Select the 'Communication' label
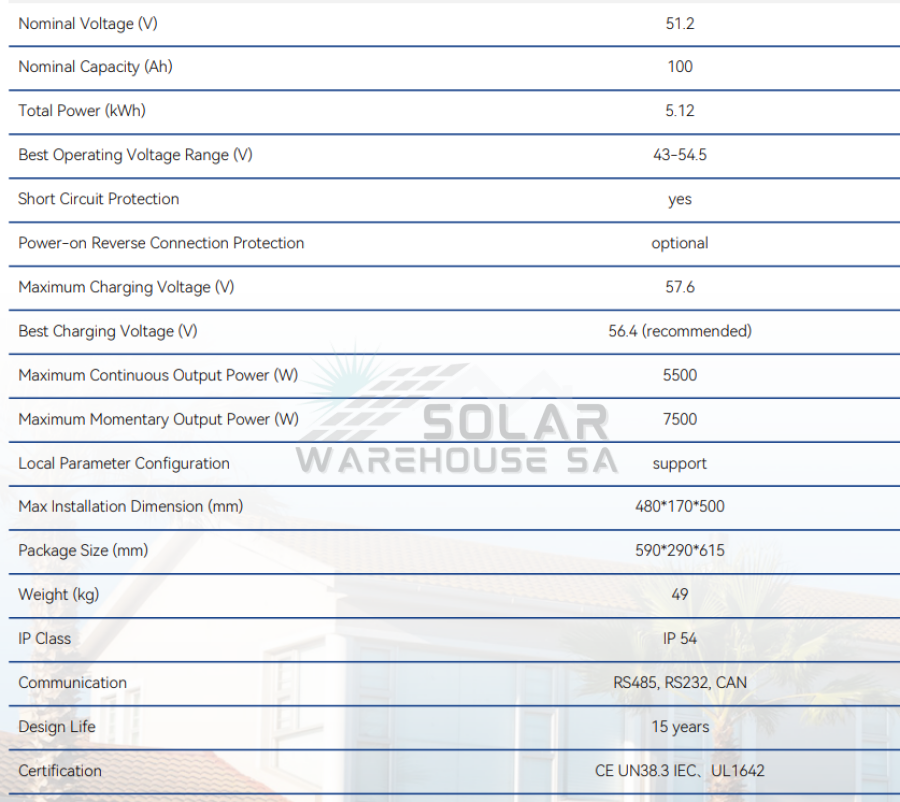 (x=73, y=683)
